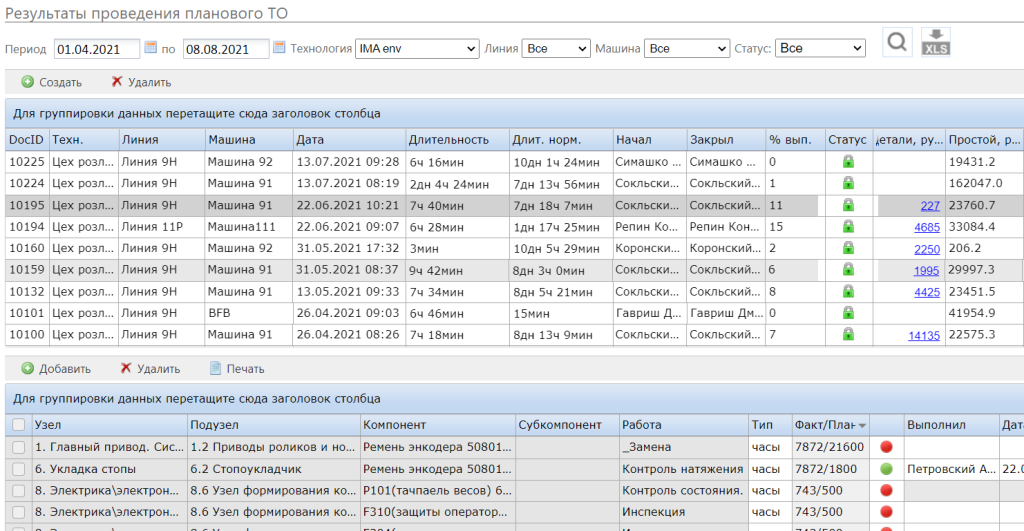
Task: Open calendar picker for end date
Action: 280,48
